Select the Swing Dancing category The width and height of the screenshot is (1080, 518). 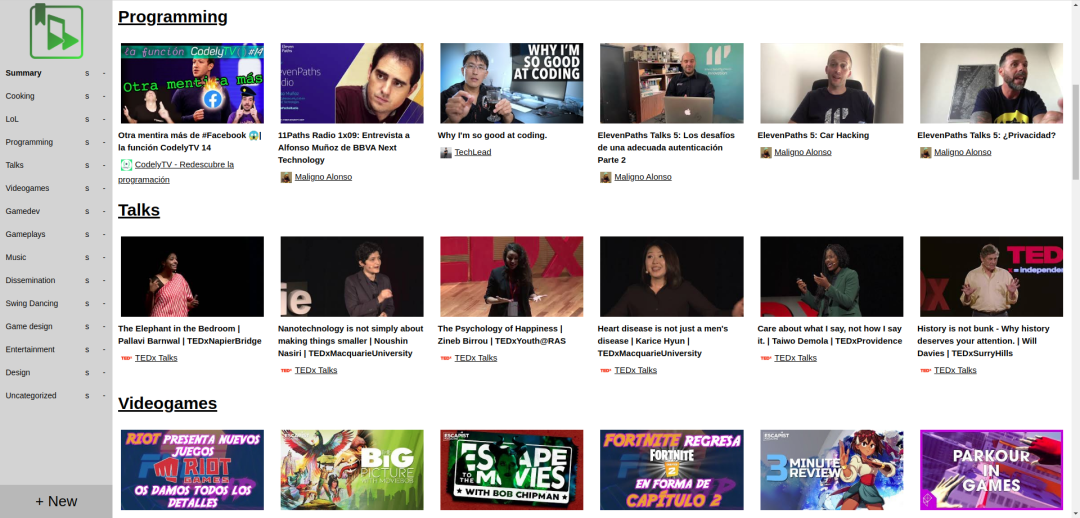point(32,303)
